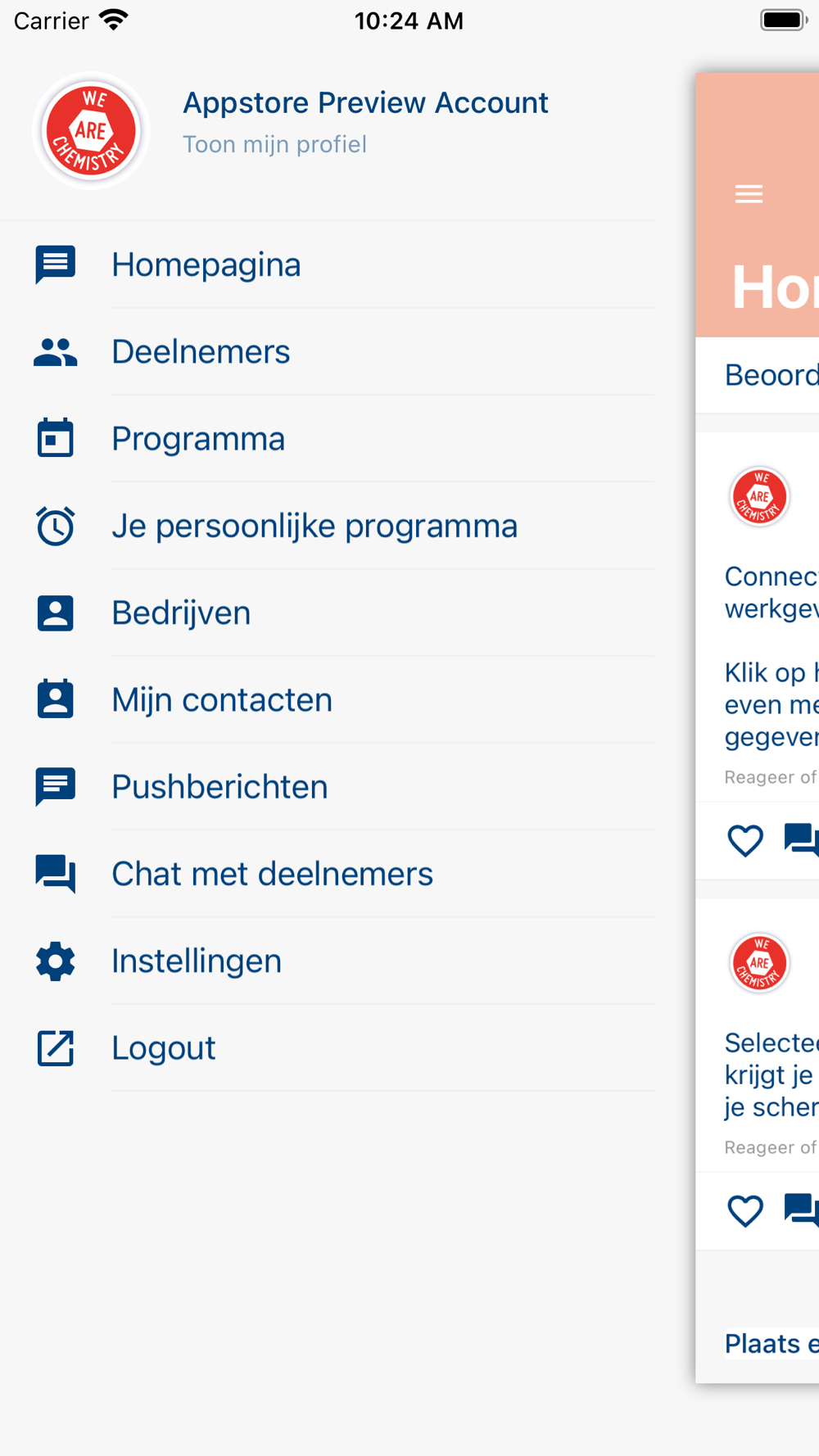Click the Programma calendar icon
The height and width of the screenshot is (1456, 819).
[x=55, y=438]
